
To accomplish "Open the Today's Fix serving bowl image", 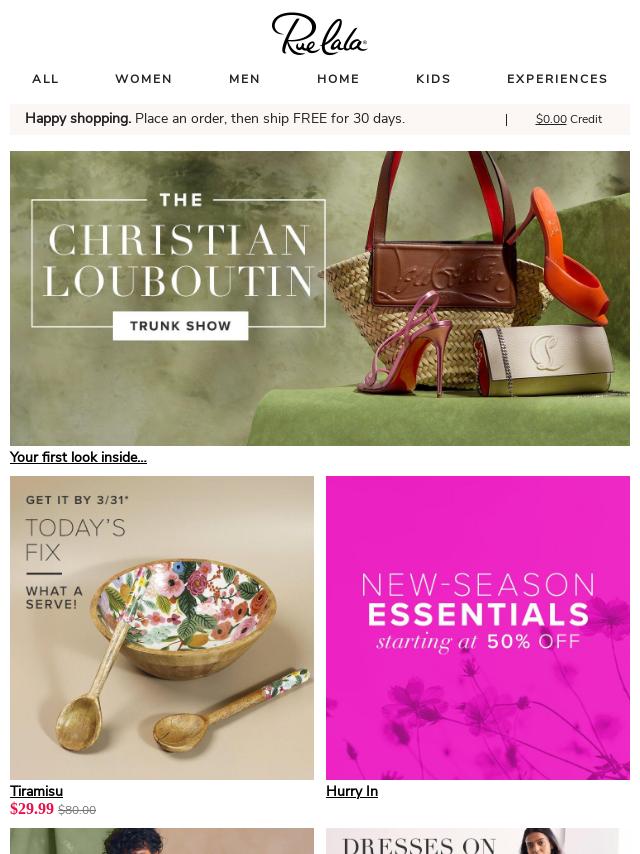I will click(x=162, y=627).
